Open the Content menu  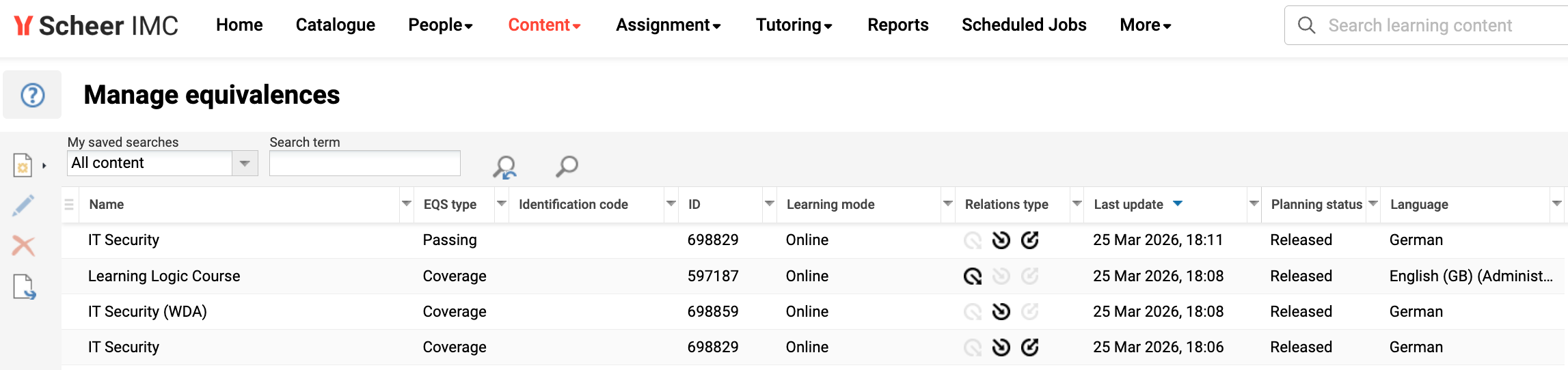[x=543, y=25]
